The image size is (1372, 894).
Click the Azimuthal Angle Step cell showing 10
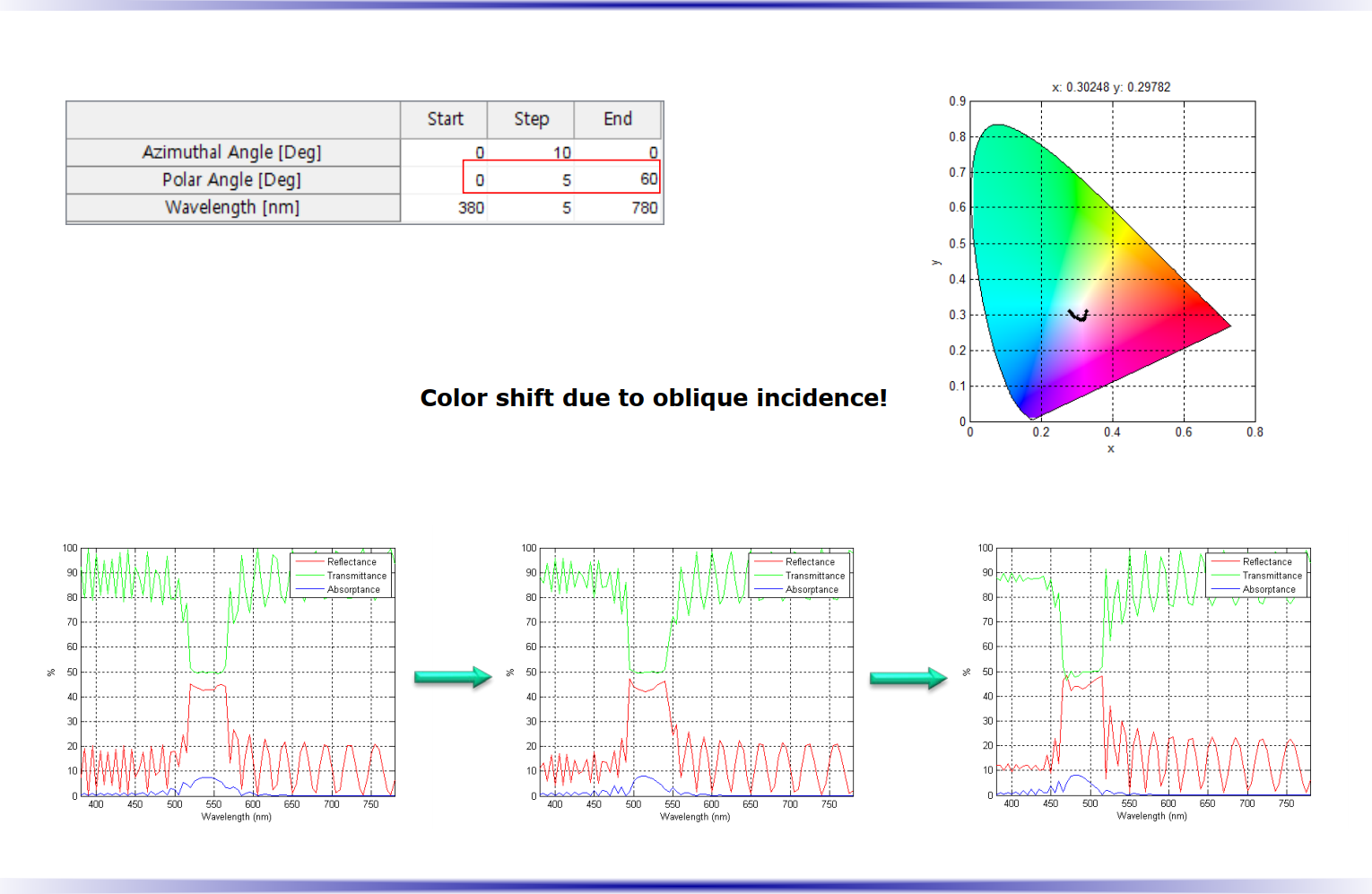[x=561, y=152]
